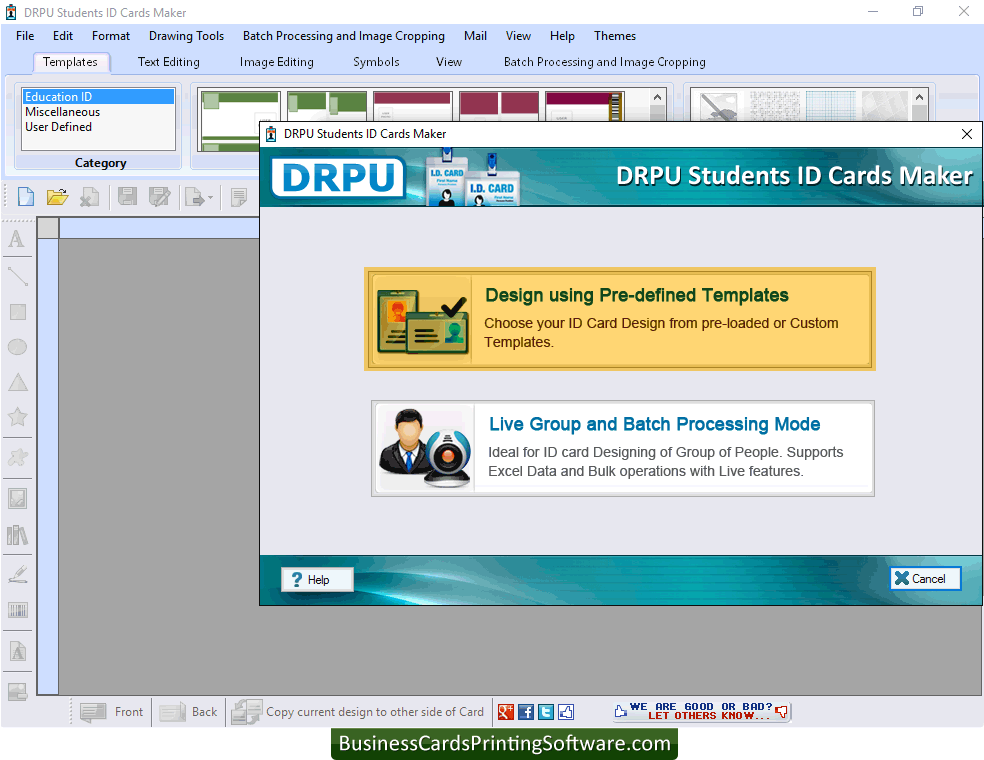Select the second green template thumbnail
This screenshot has height=760, width=984.
pos(327,105)
